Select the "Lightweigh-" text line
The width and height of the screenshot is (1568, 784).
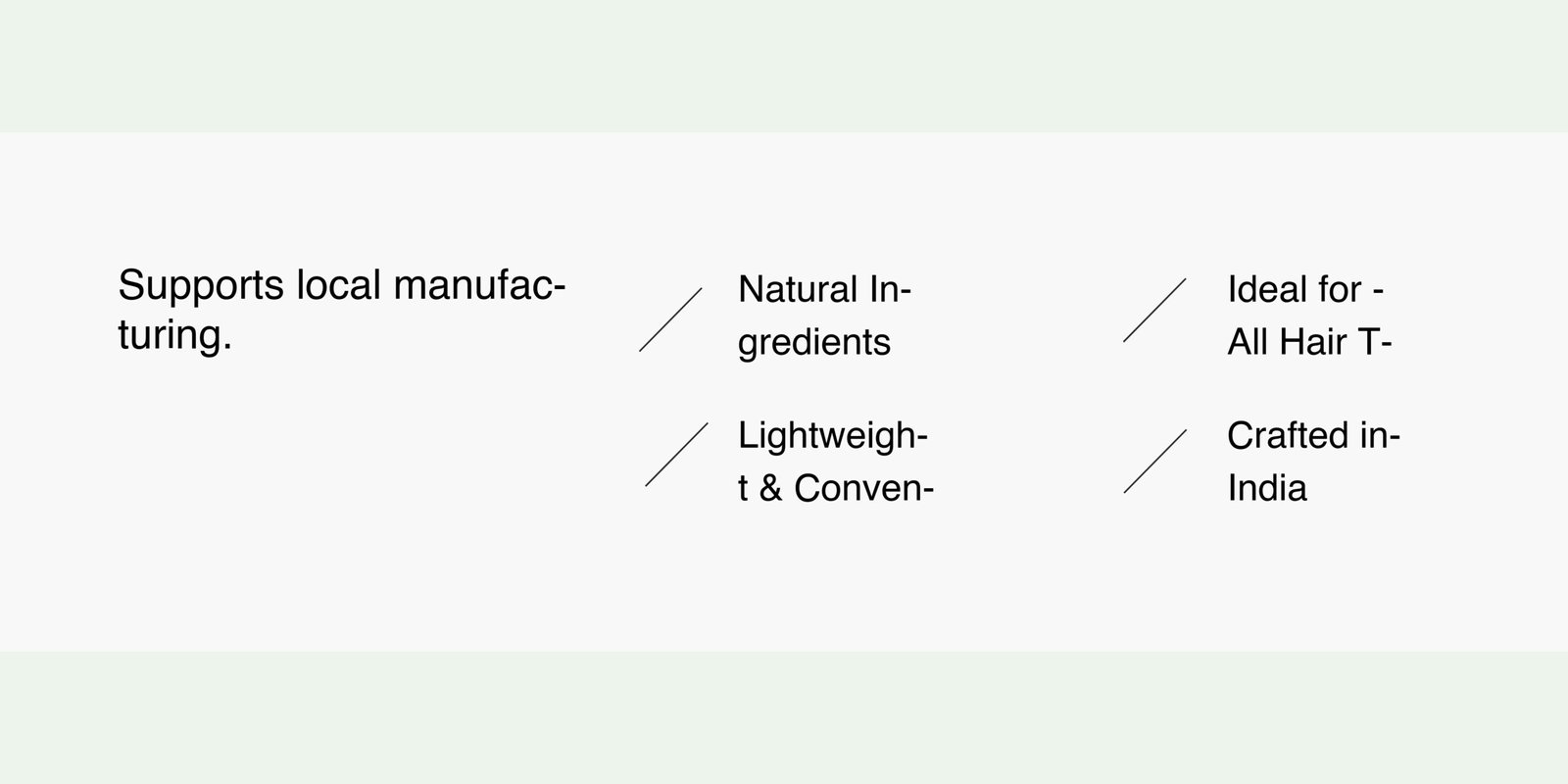[832, 435]
